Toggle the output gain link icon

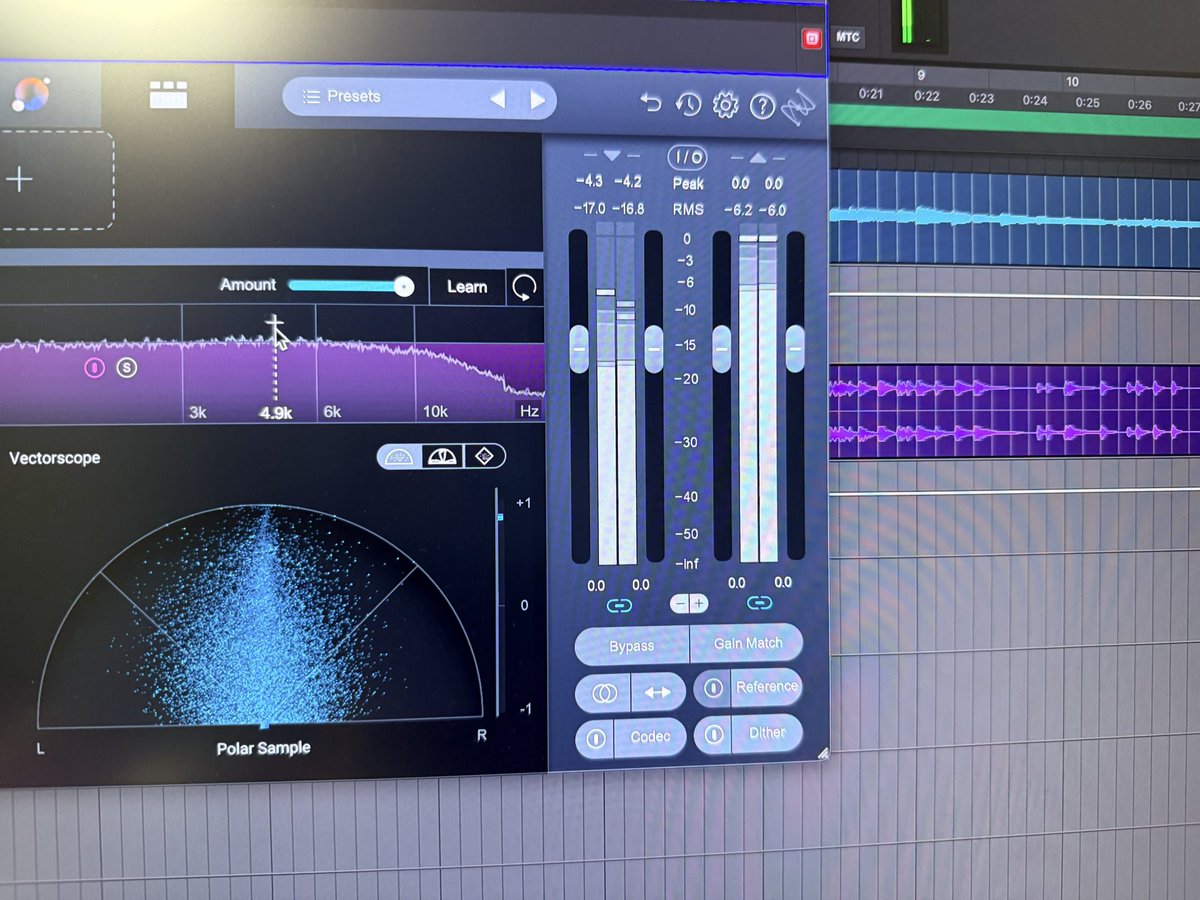759,603
